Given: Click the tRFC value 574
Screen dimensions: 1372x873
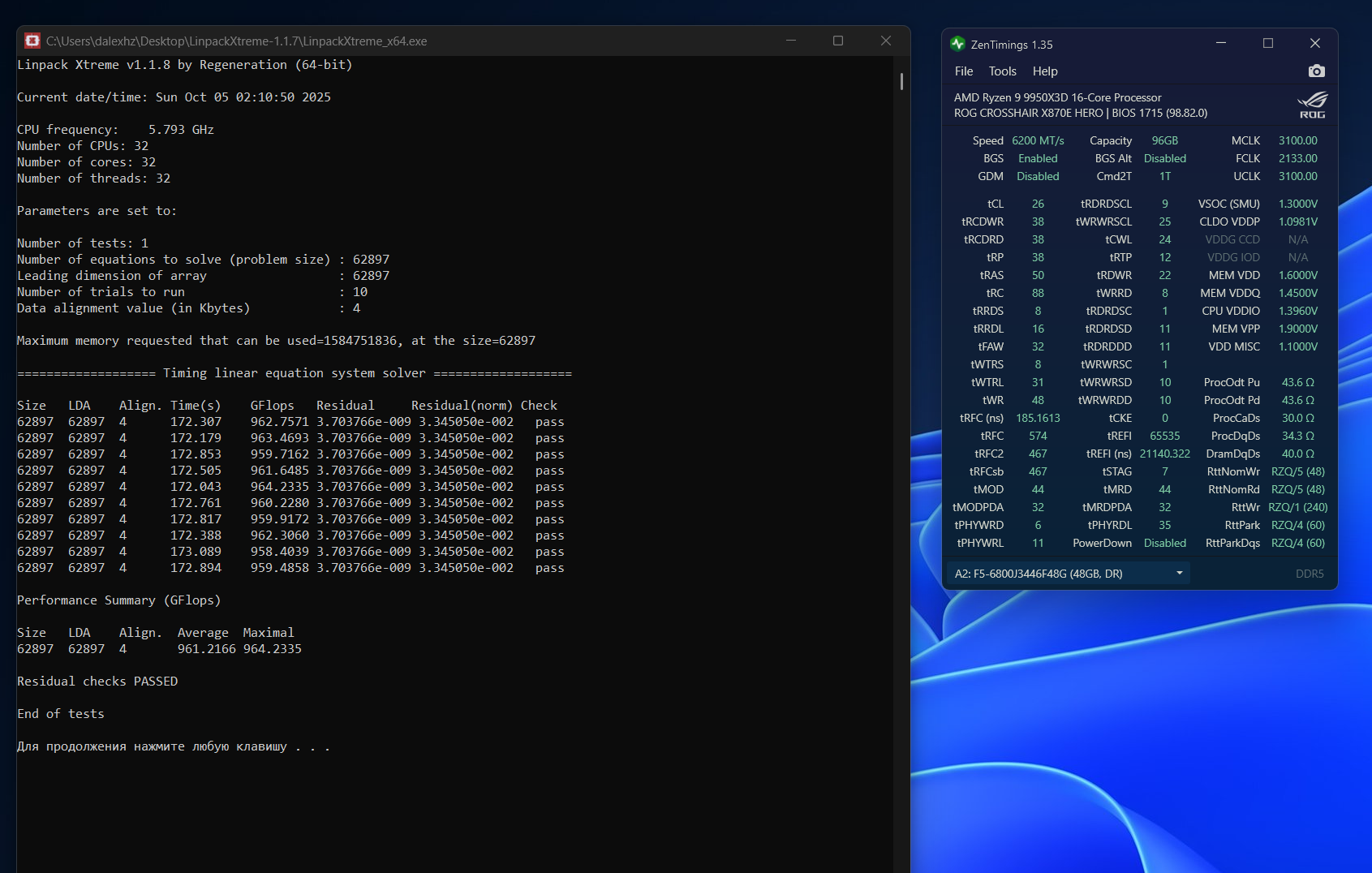Looking at the screenshot, I should [x=1038, y=436].
